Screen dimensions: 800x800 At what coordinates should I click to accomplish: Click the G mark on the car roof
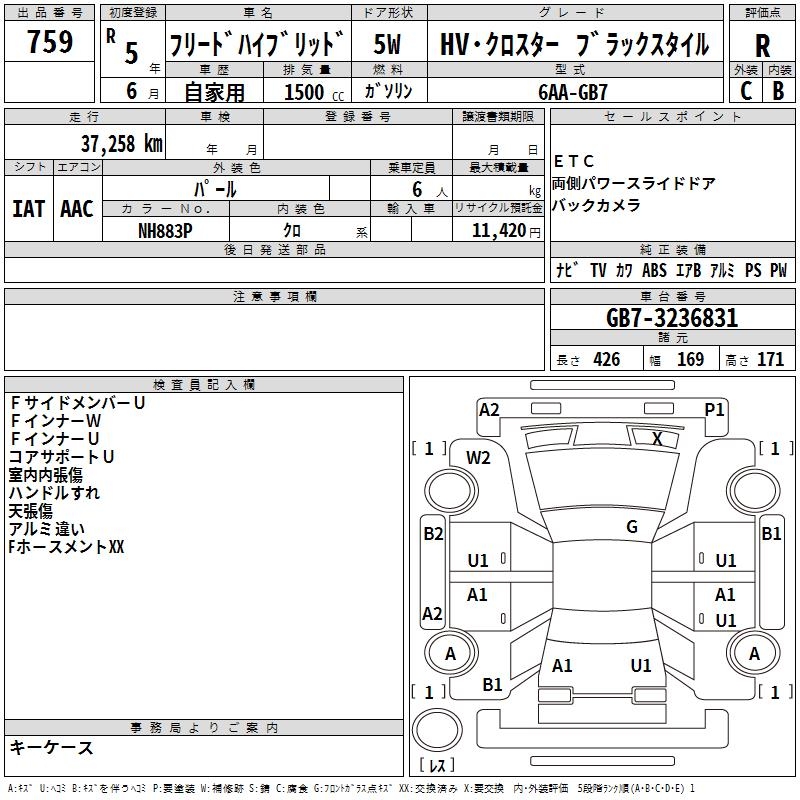click(x=631, y=527)
